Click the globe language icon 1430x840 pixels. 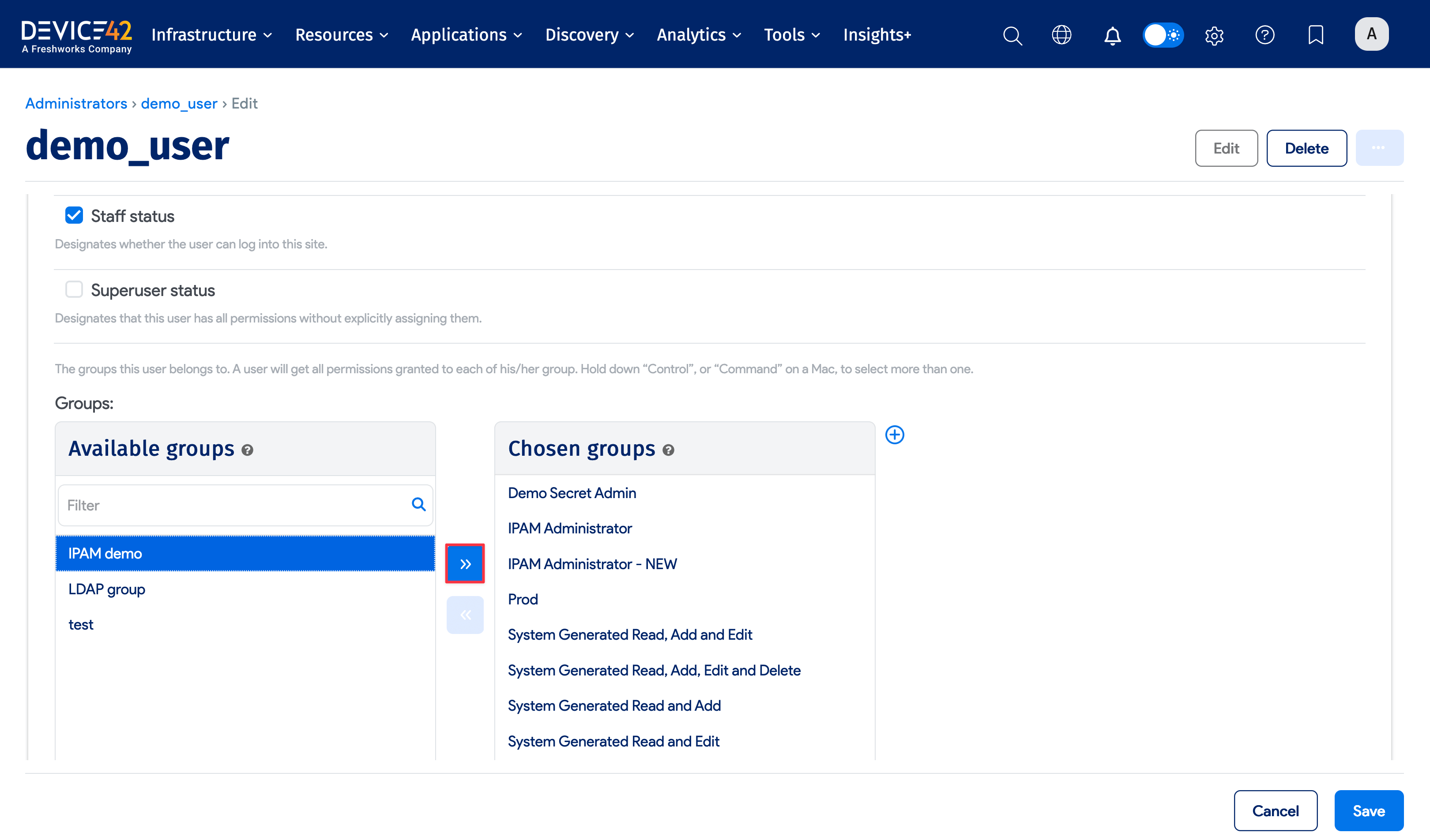coord(1061,35)
